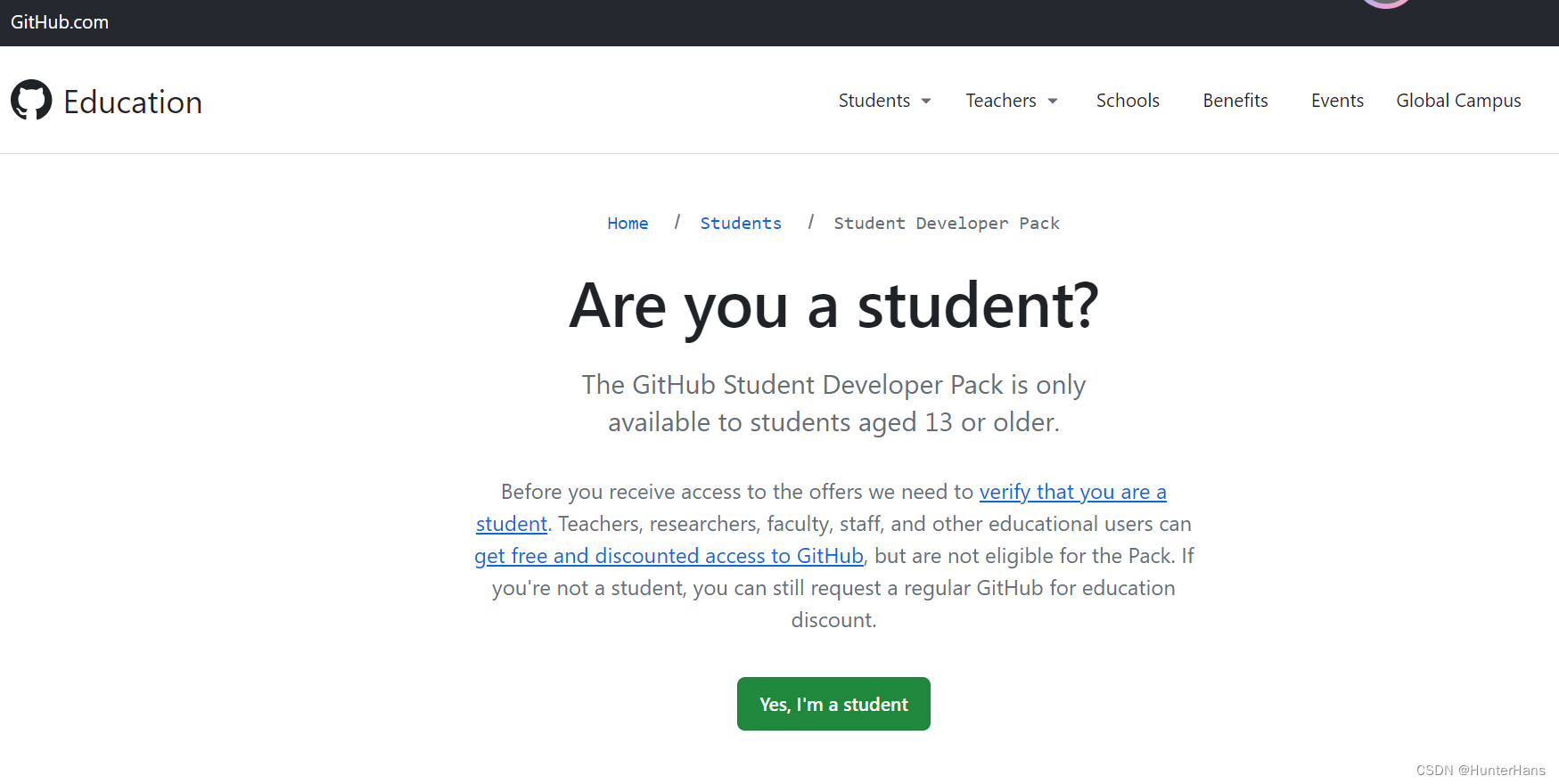Click the 'Are you a student?' heading
The width and height of the screenshot is (1559, 784).
[833, 306]
